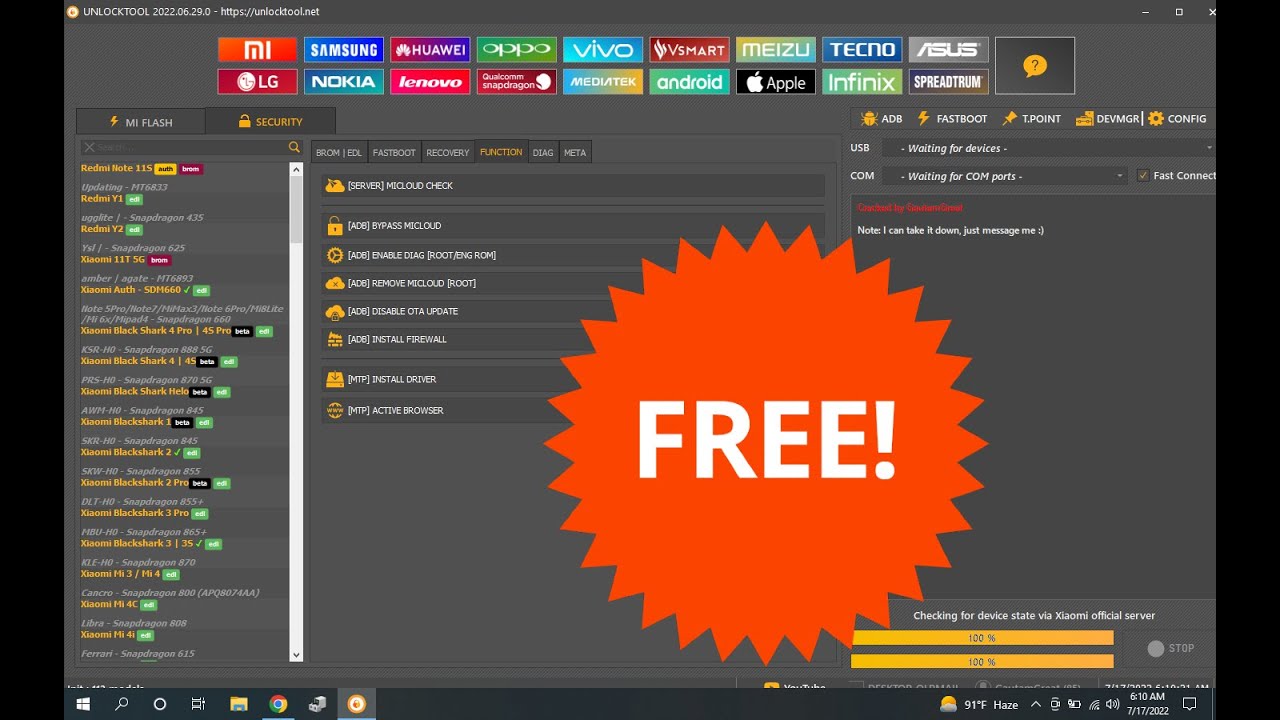The image size is (1280, 720).
Task: Select the Xiaomi MI brand logo
Action: [258, 50]
